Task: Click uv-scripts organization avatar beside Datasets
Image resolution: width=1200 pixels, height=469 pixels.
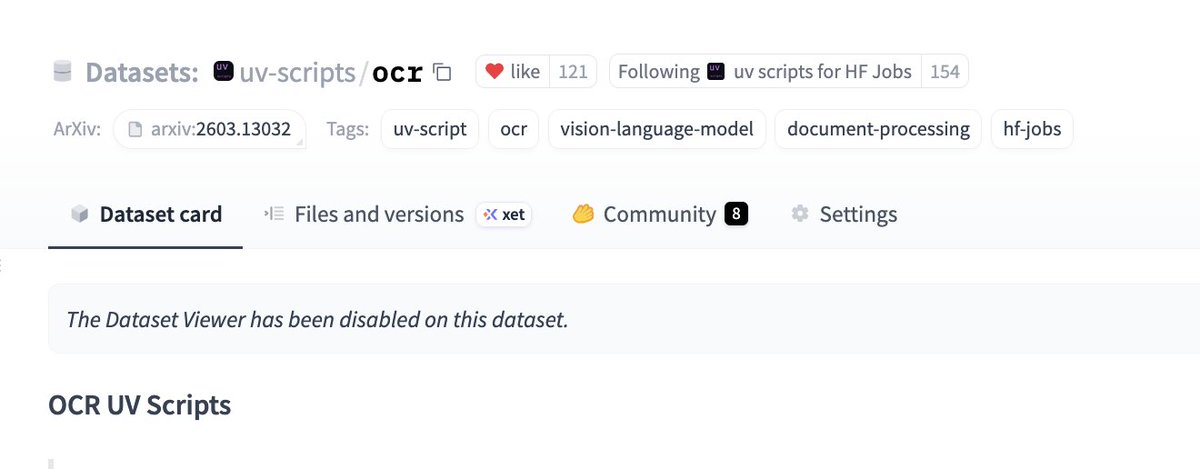Action: click(224, 72)
